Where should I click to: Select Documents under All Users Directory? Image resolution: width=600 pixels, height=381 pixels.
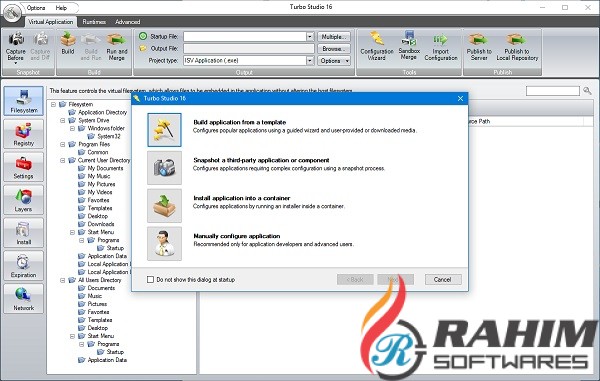(101, 288)
